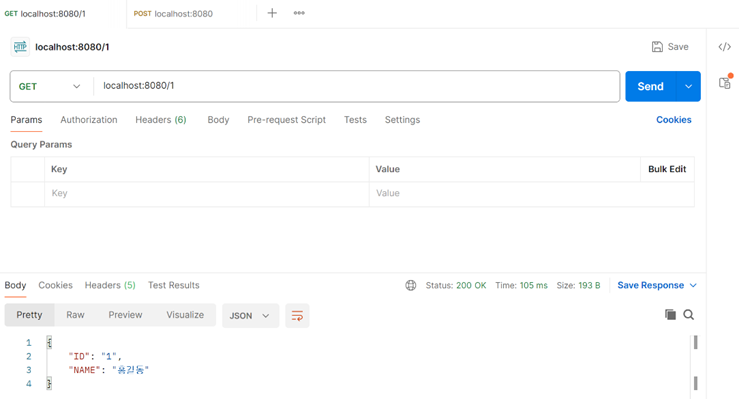Viewport: 739px width, 399px height.
Task: Copy the response with the clipboard icon
Action: (x=670, y=314)
